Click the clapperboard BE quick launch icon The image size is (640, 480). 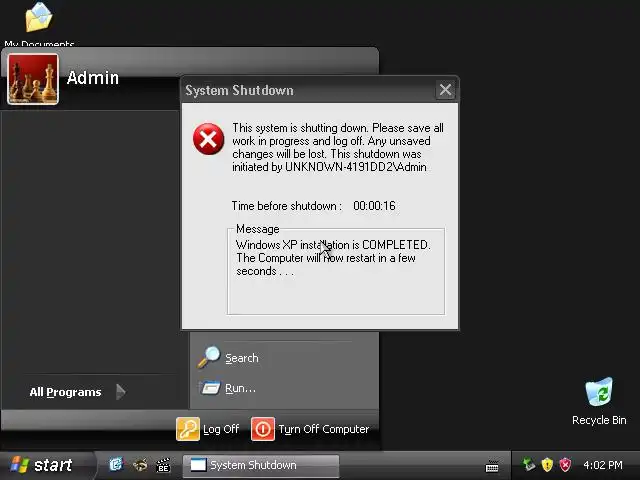coord(163,465)
